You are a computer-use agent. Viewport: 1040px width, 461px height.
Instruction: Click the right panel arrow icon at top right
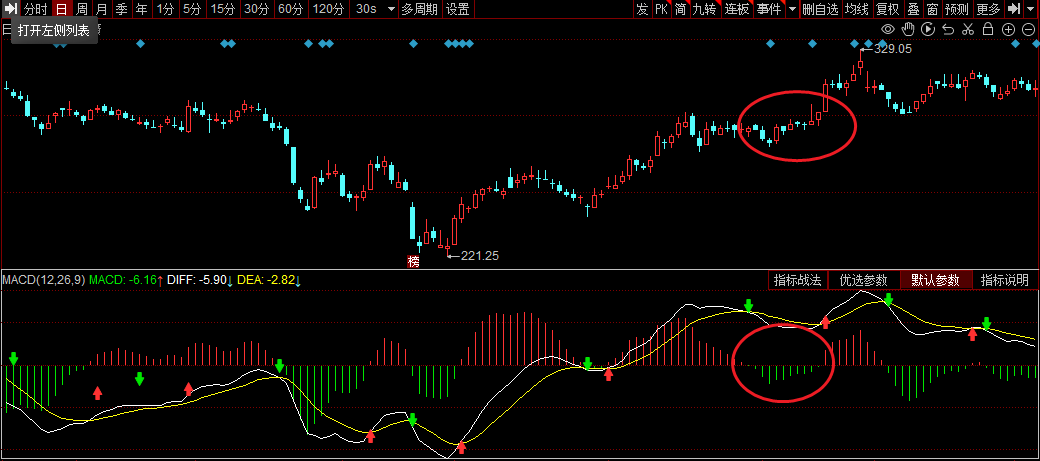tap(1013, 9)
